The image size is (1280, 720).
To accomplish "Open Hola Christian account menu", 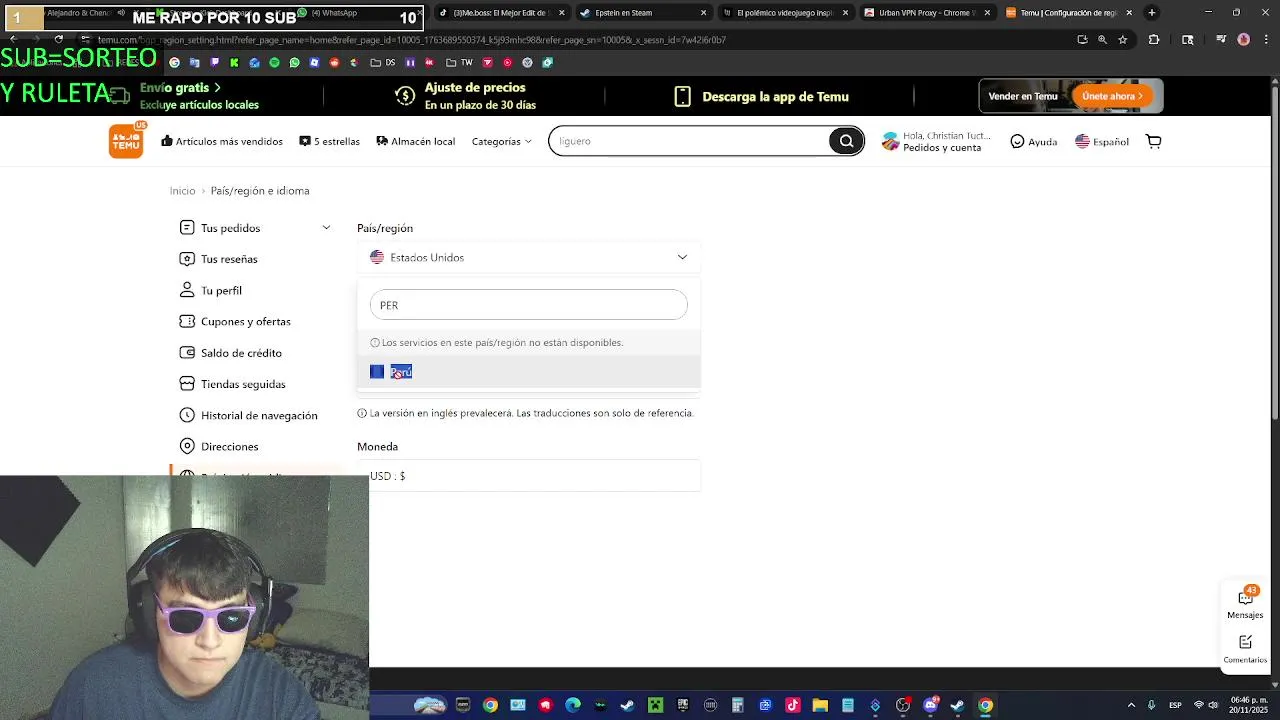I will click(936, 142).
